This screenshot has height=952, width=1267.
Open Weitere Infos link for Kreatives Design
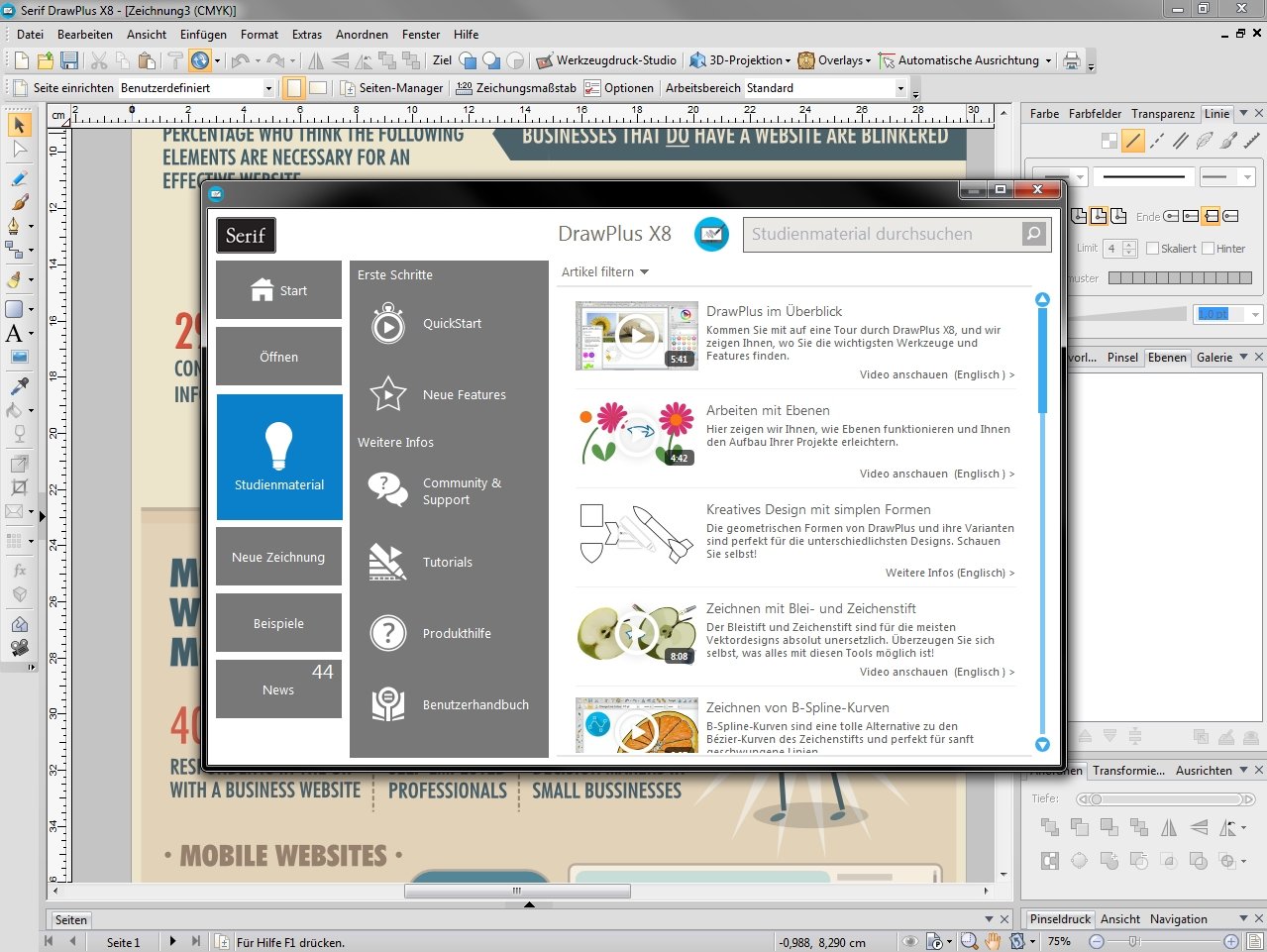coord(950,573)
